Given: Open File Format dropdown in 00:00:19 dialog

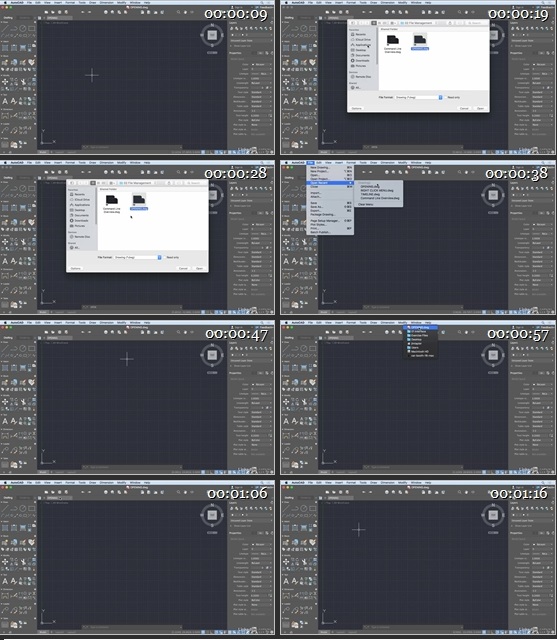Looking at the screenshot, I should click(419, 97).
